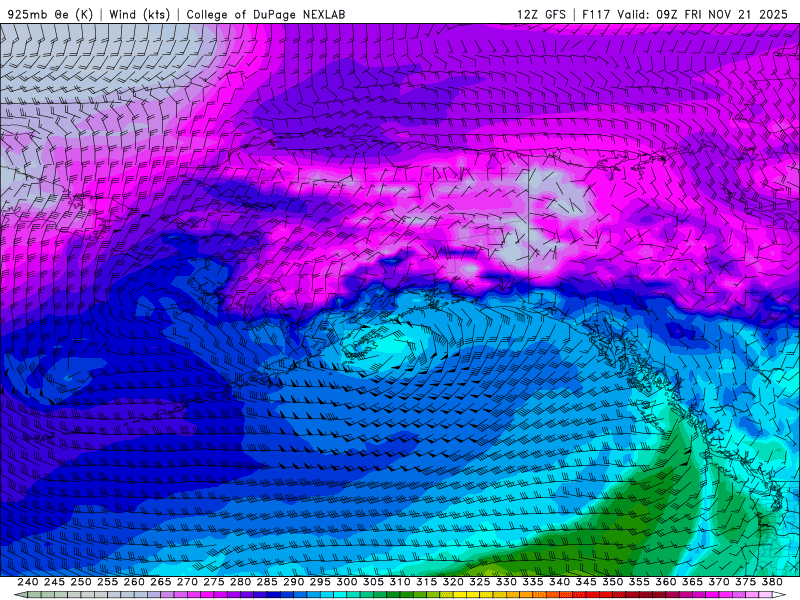Click the 300 colorbar label

347,582
